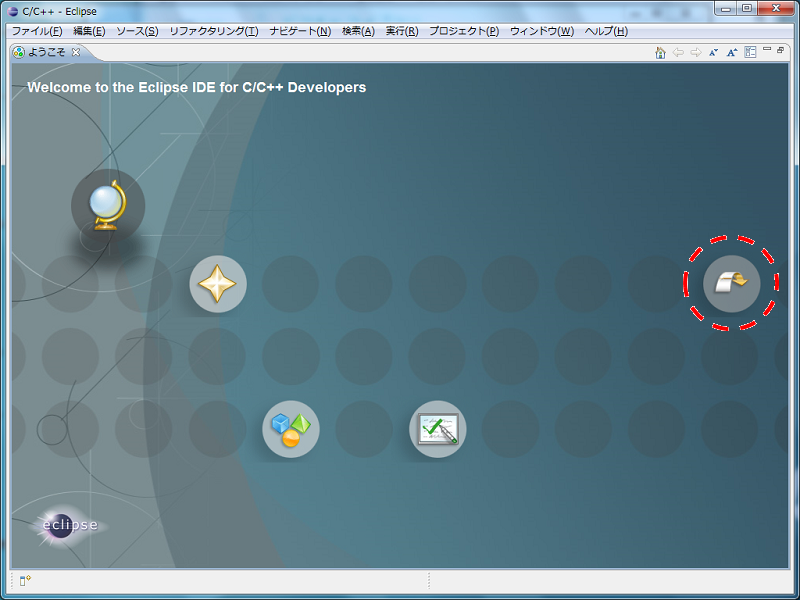Open the リファクタリング(T) menu

point(214,31)
